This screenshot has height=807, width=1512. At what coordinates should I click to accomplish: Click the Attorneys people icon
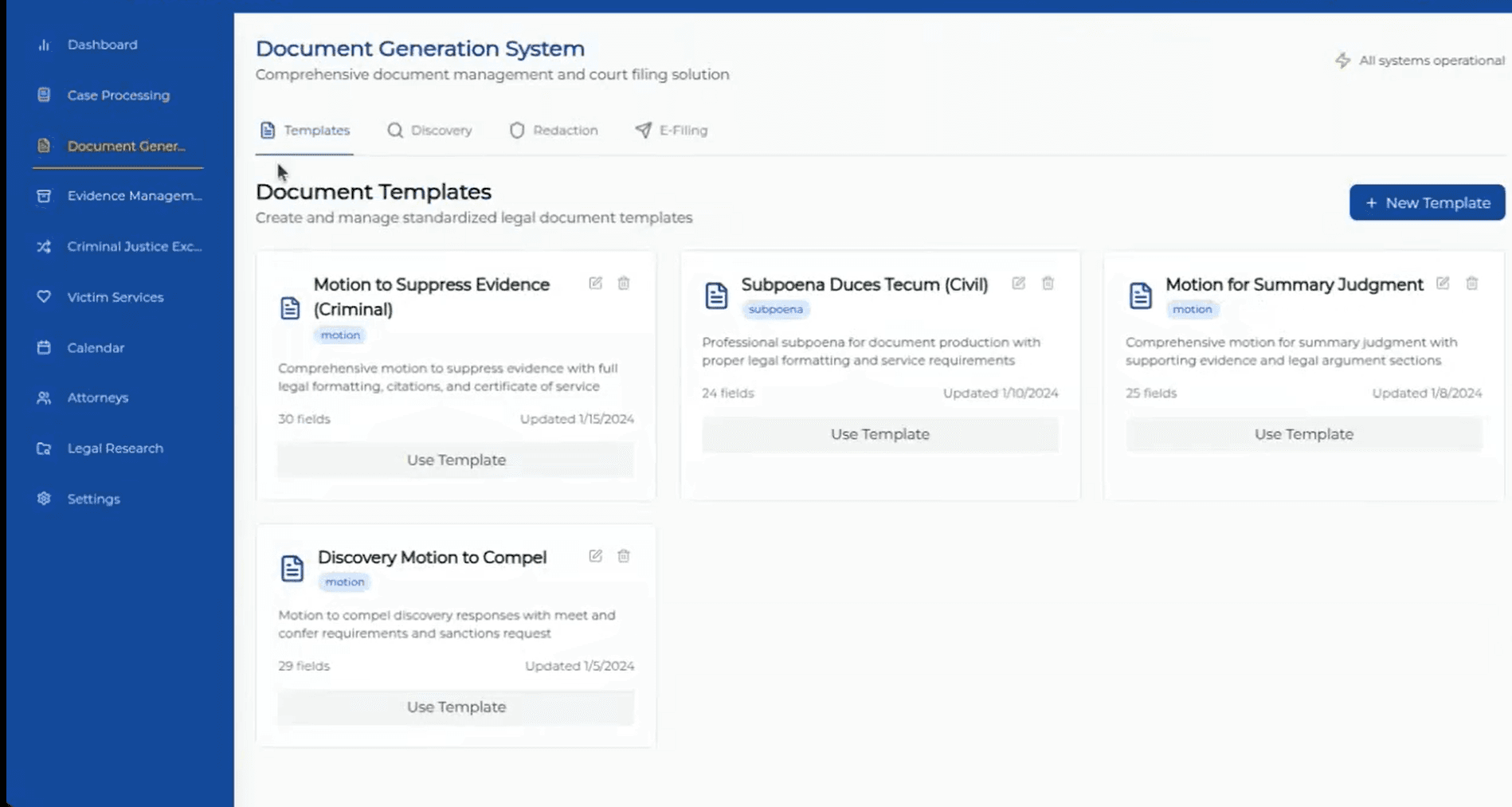pyautogui.click(x=44, y=398)
